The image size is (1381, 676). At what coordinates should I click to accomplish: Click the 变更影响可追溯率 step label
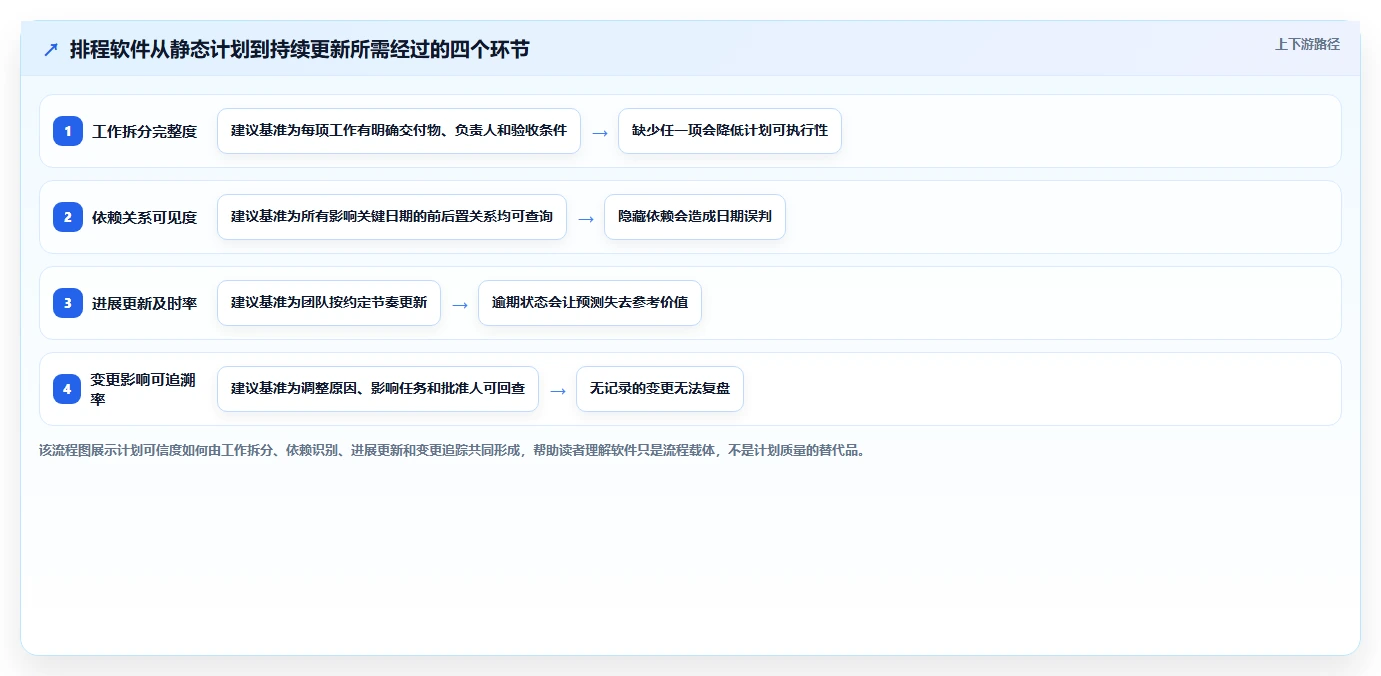(145, 389)
